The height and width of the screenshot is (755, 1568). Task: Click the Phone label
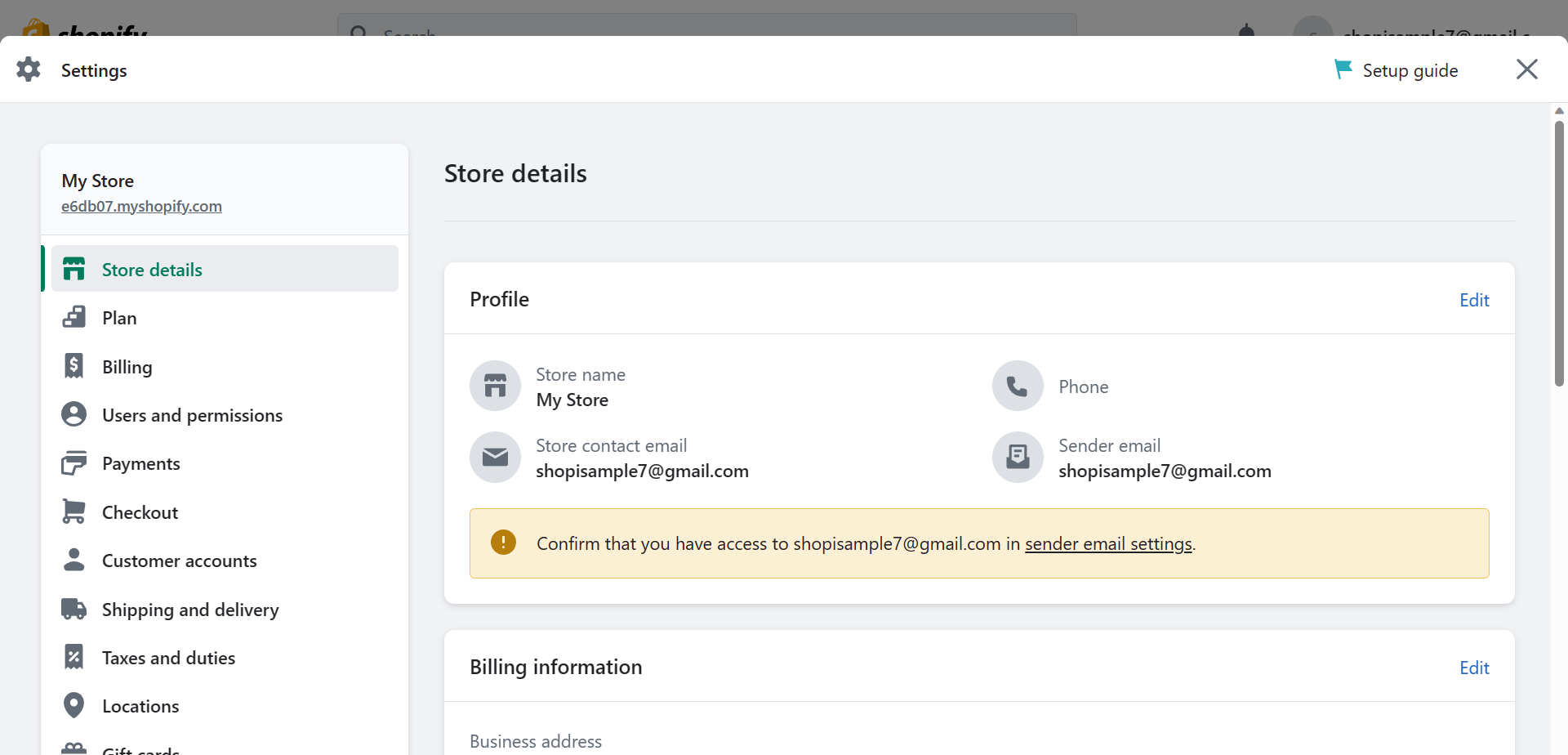pyautogui.click(x=1083, y=386)
